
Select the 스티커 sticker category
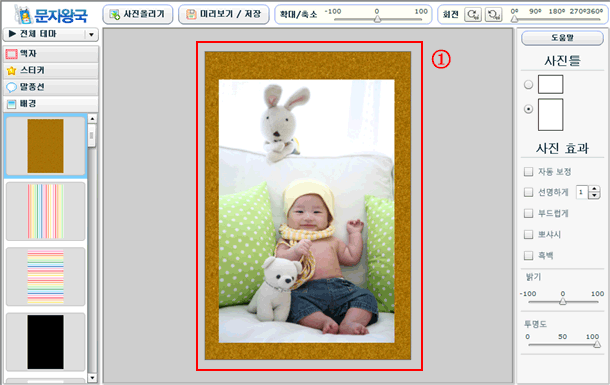coord(51,70)
